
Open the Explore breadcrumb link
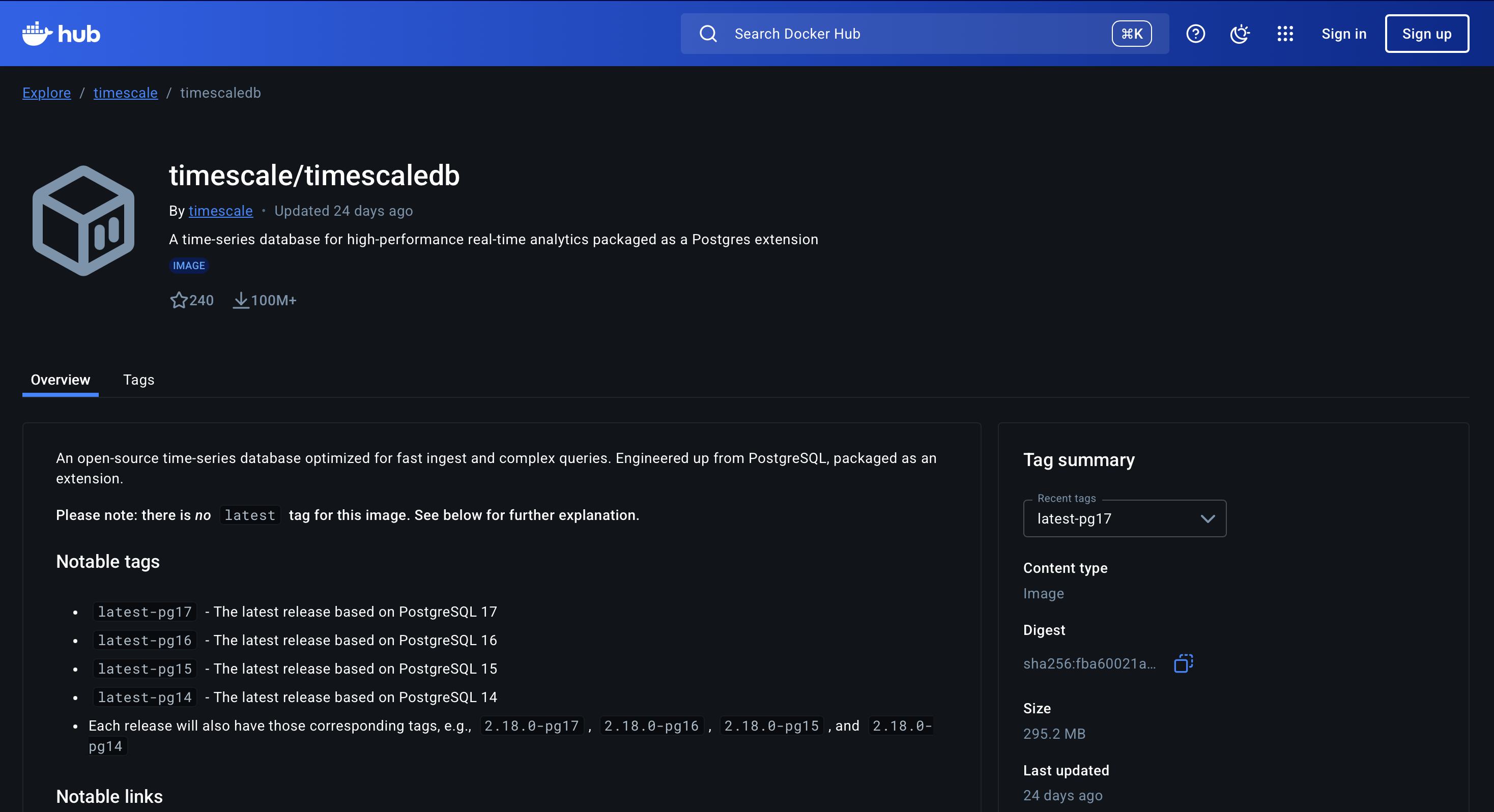pos(46,93)
